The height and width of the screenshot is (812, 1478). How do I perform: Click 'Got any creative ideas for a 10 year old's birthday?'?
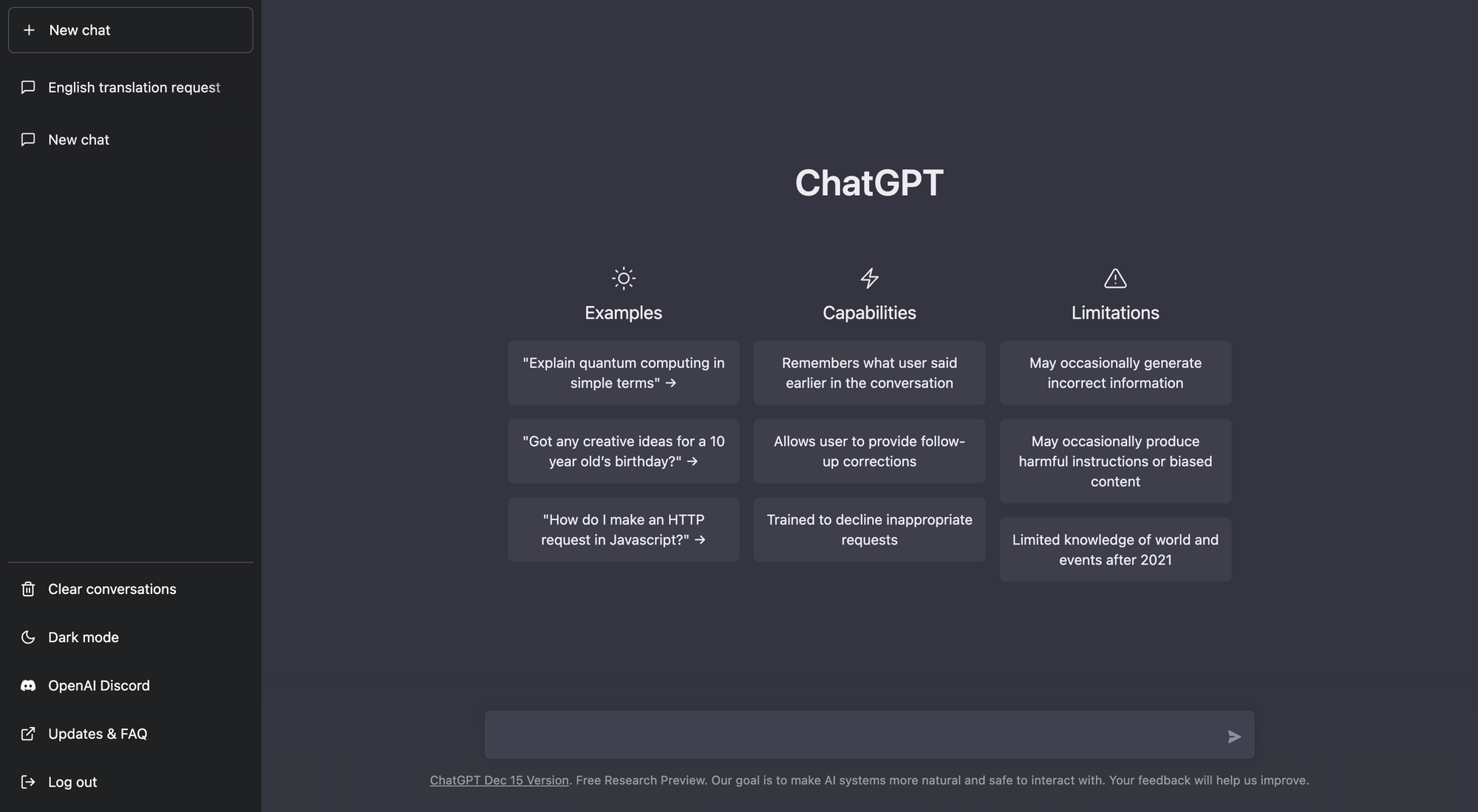(623, 451)
